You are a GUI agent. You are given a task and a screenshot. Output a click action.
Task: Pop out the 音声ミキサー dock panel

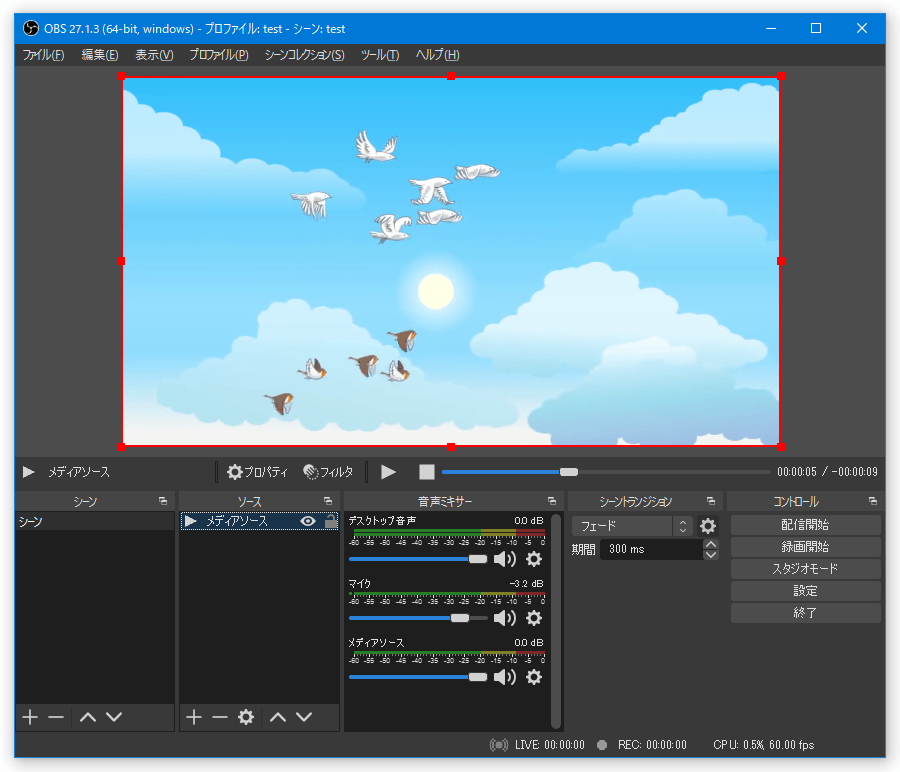pyautogui.click(x=552, y=501)
